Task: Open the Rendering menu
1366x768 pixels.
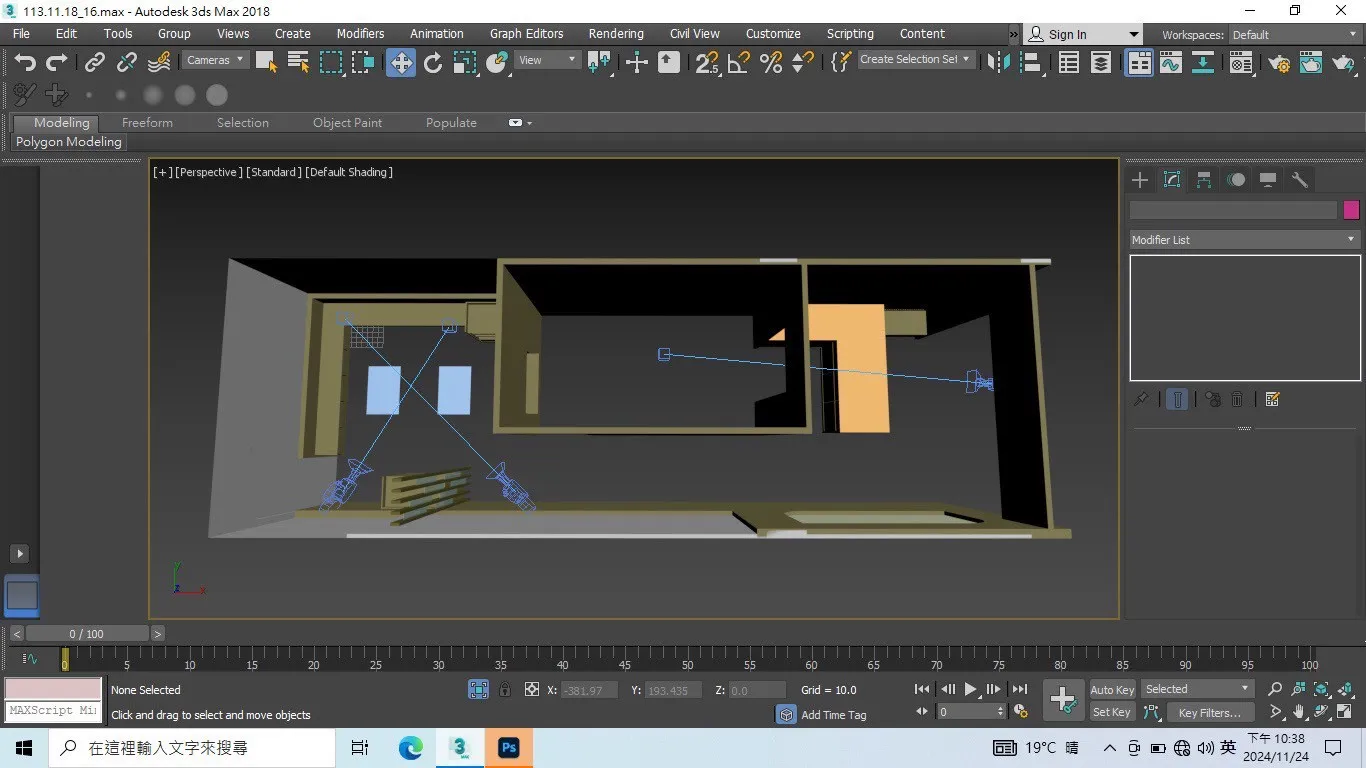Action: tap(616, 33)
